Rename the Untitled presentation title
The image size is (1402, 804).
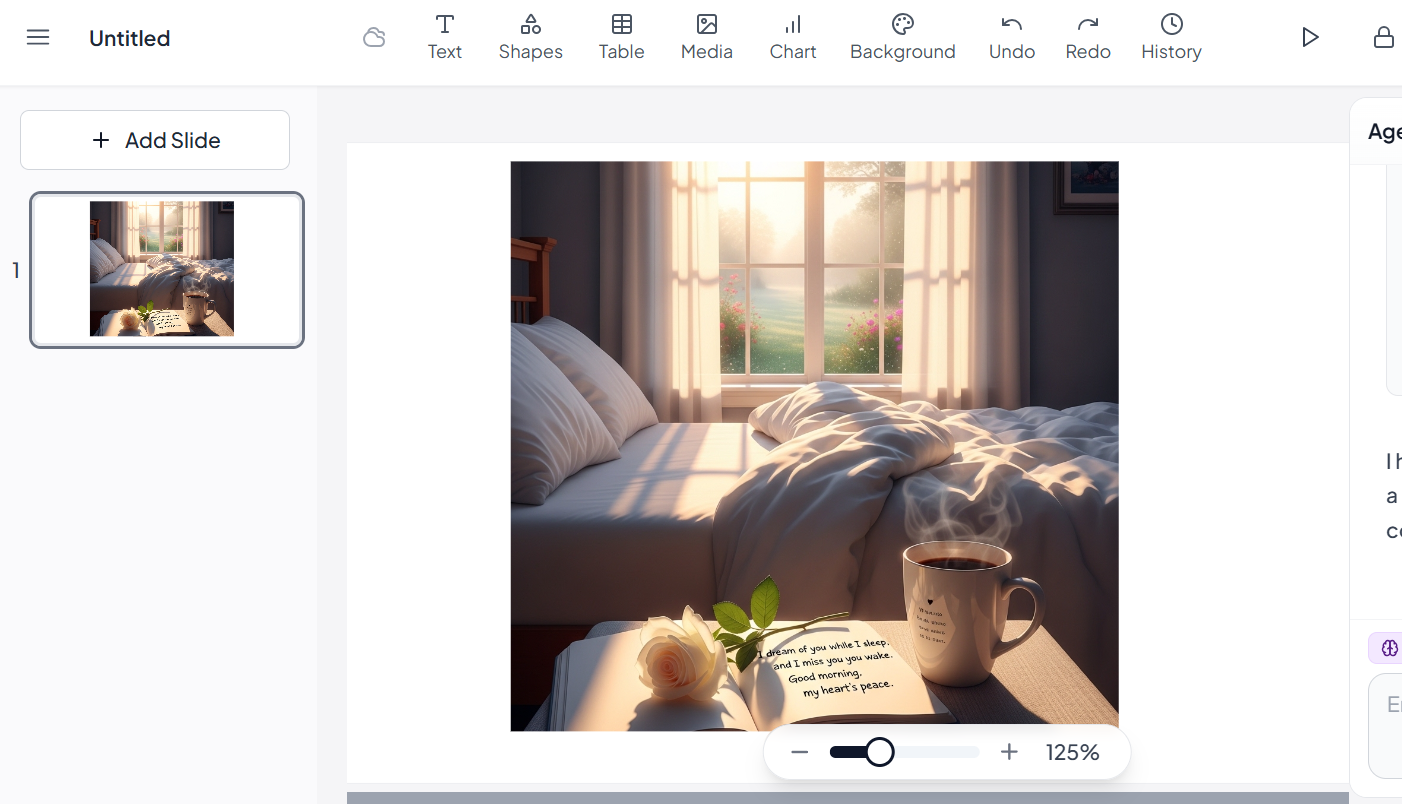point(130,38)
